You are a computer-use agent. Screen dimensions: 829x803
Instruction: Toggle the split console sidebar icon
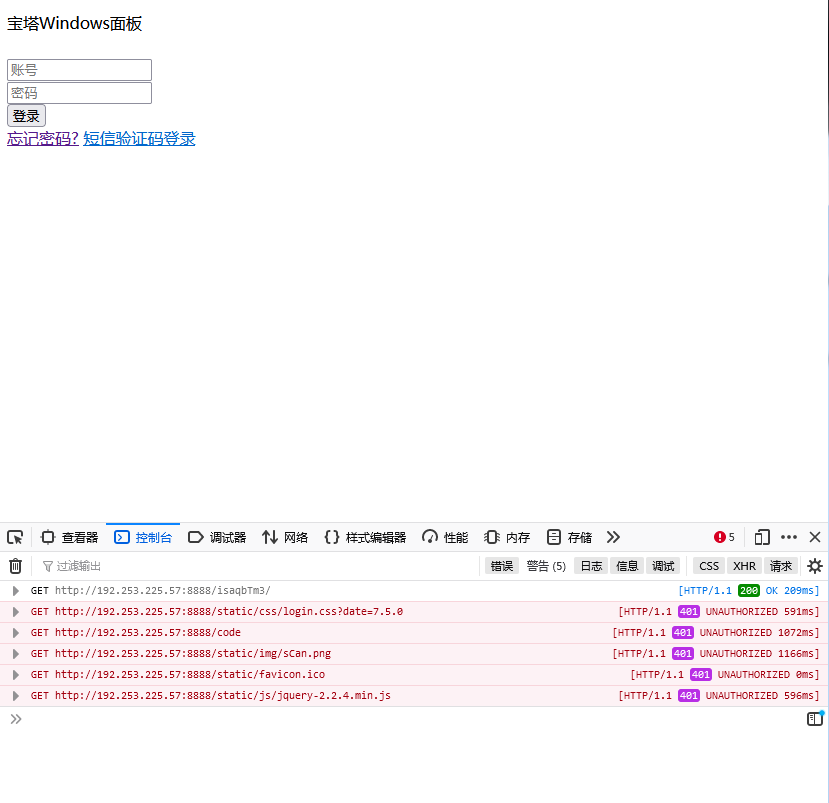[x=815, y=719]
